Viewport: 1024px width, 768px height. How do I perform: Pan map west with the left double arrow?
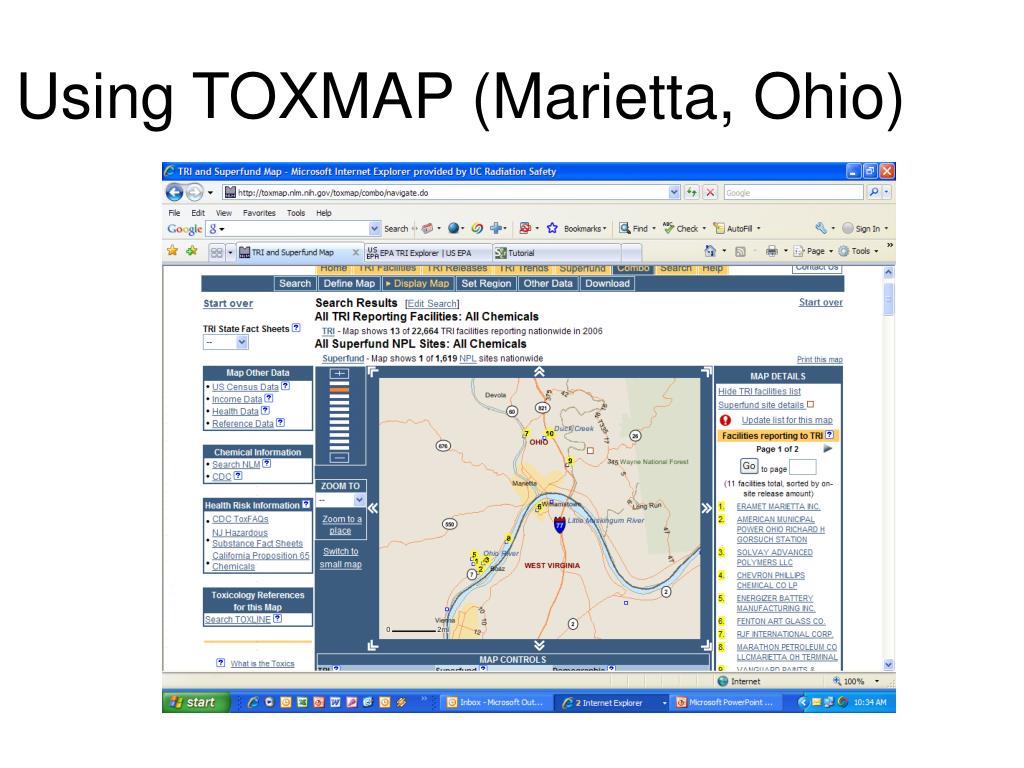[x=372, y=508]
